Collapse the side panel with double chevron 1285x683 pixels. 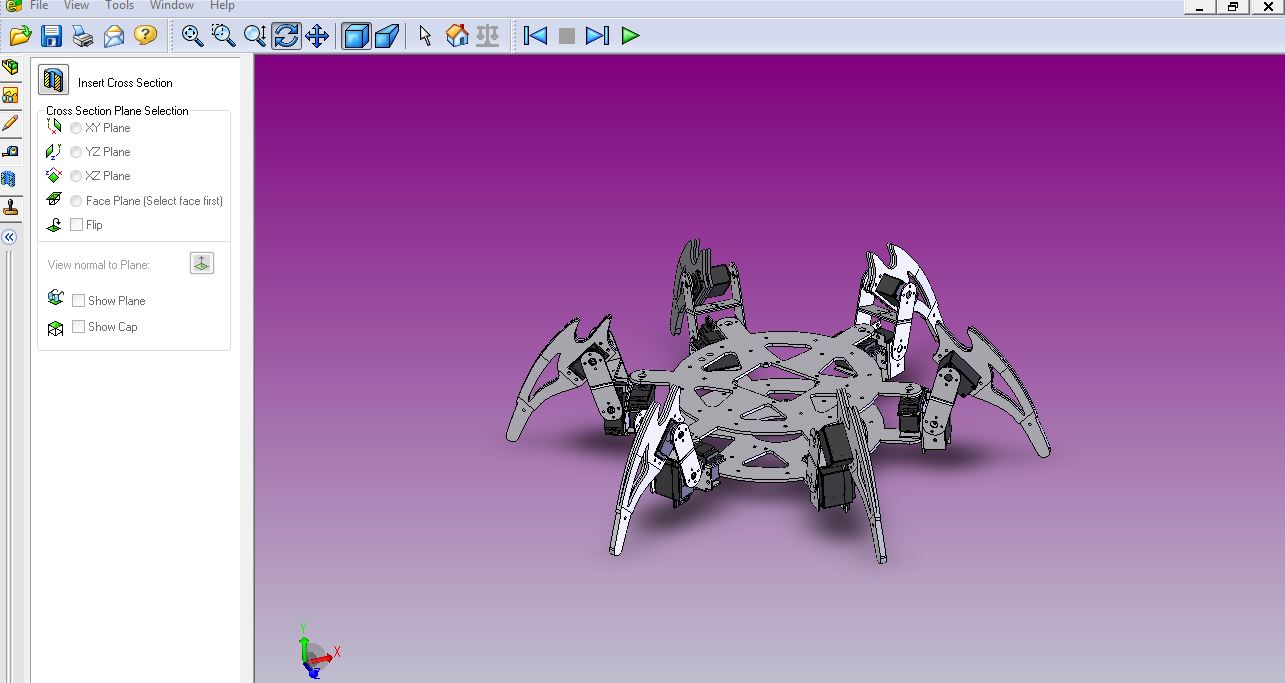pos(9,237)
